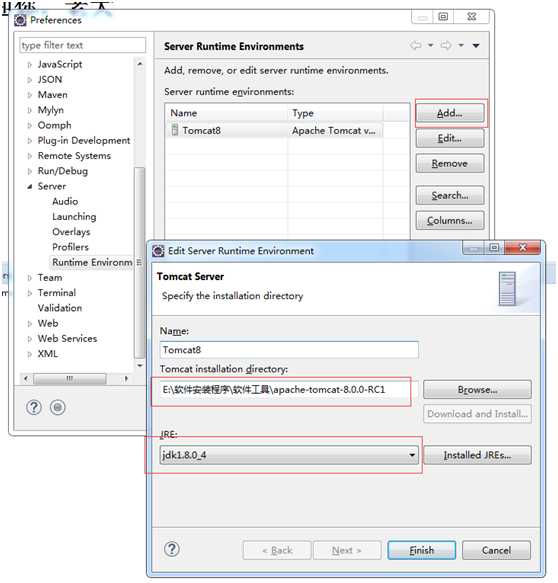Click the Name column header
This screenshot has width=558, height=583.
coord(227,113)
